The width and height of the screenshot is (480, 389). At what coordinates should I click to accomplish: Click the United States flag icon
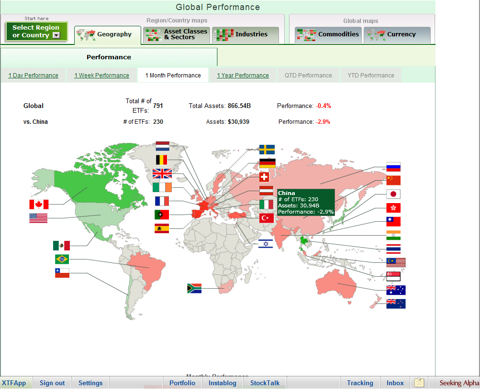pos(38,218)
